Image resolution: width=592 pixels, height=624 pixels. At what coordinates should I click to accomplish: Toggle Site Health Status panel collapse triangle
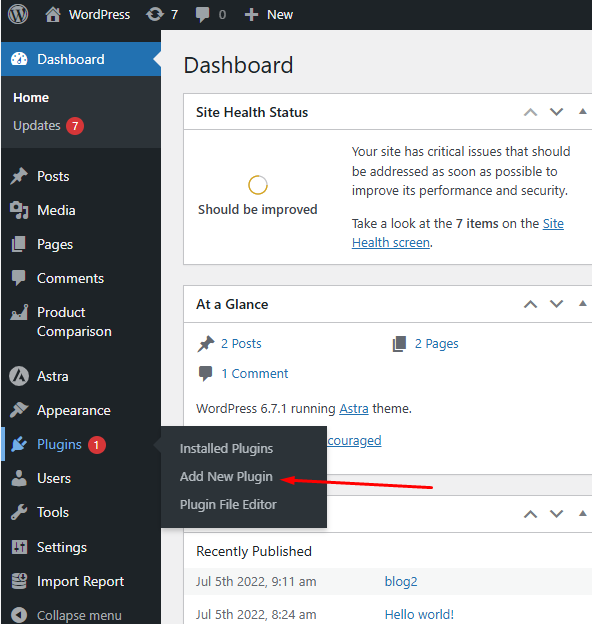[x=582, y=111]
